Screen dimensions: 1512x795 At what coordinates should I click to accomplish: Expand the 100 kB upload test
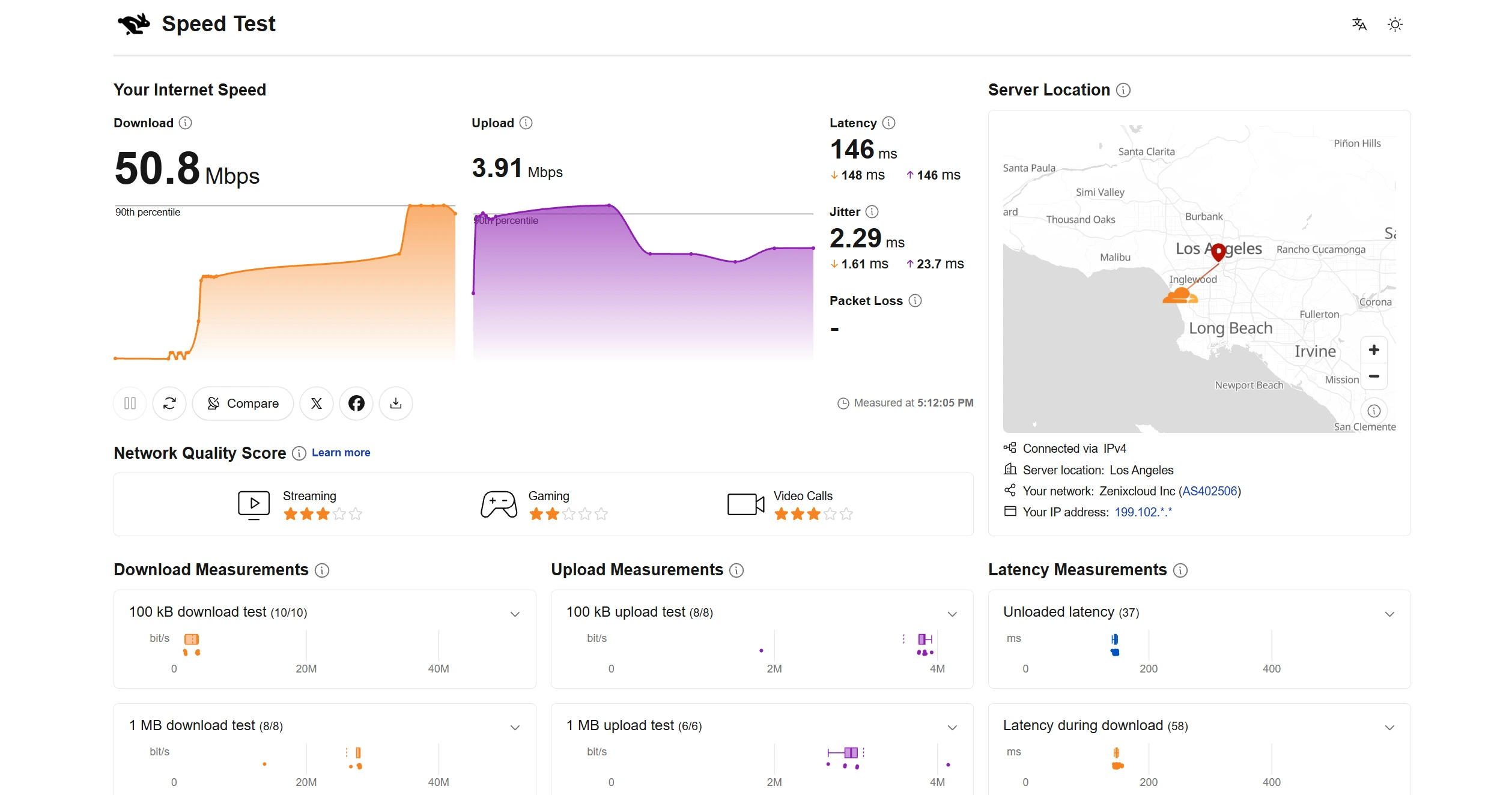pyautogui.click(x=952, y=614)
